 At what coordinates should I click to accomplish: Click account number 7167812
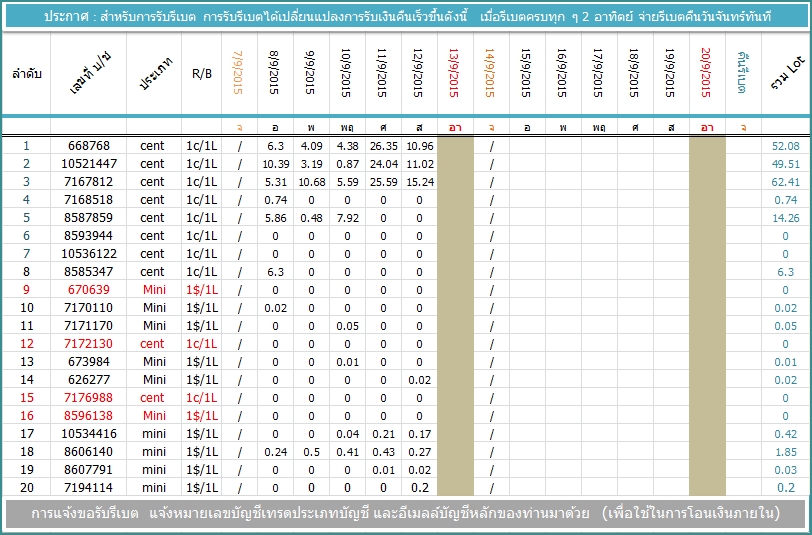click(x=89, y=182)
